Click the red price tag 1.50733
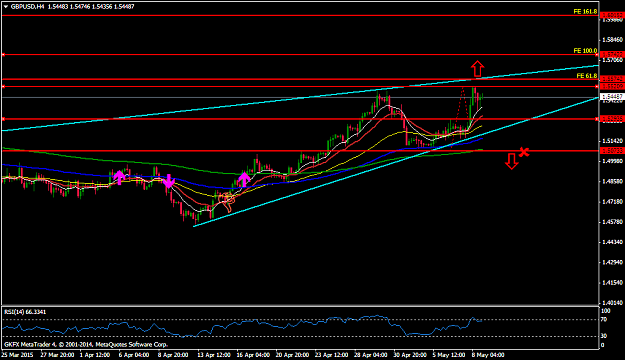The image size is (625, 360). point(612,151)
